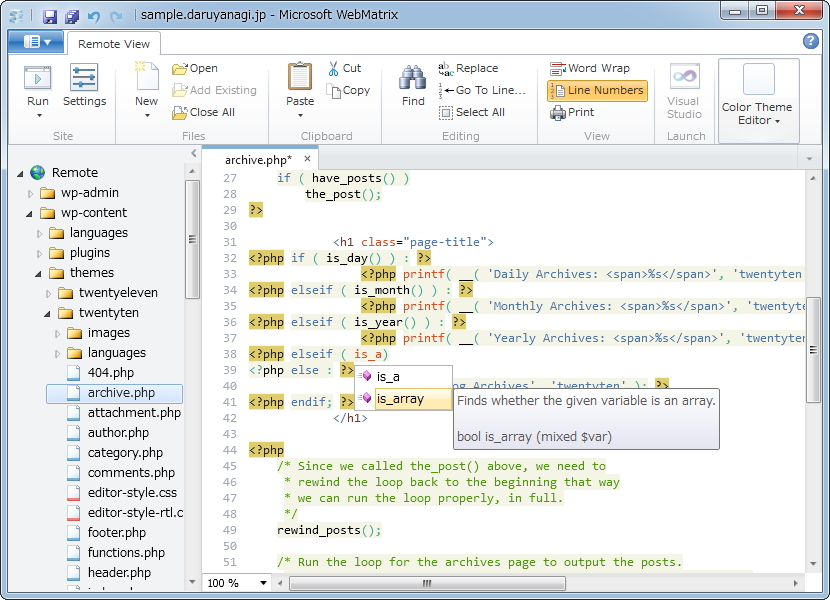Image resolution: width=830 pixels, height=600 pixels.
Task: Open functions.php in file tree
Action: pyautogui.click(x=126, y=552)
